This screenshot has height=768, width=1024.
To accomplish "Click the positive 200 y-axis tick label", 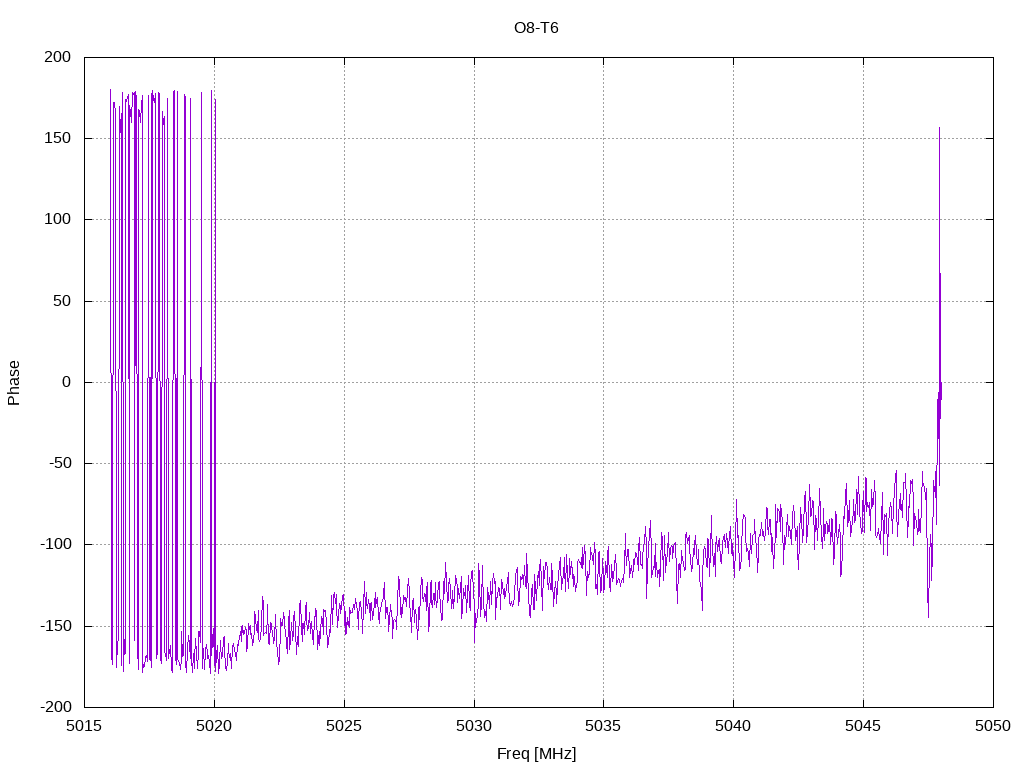I will pyautogui.click(x=57, y=57).
